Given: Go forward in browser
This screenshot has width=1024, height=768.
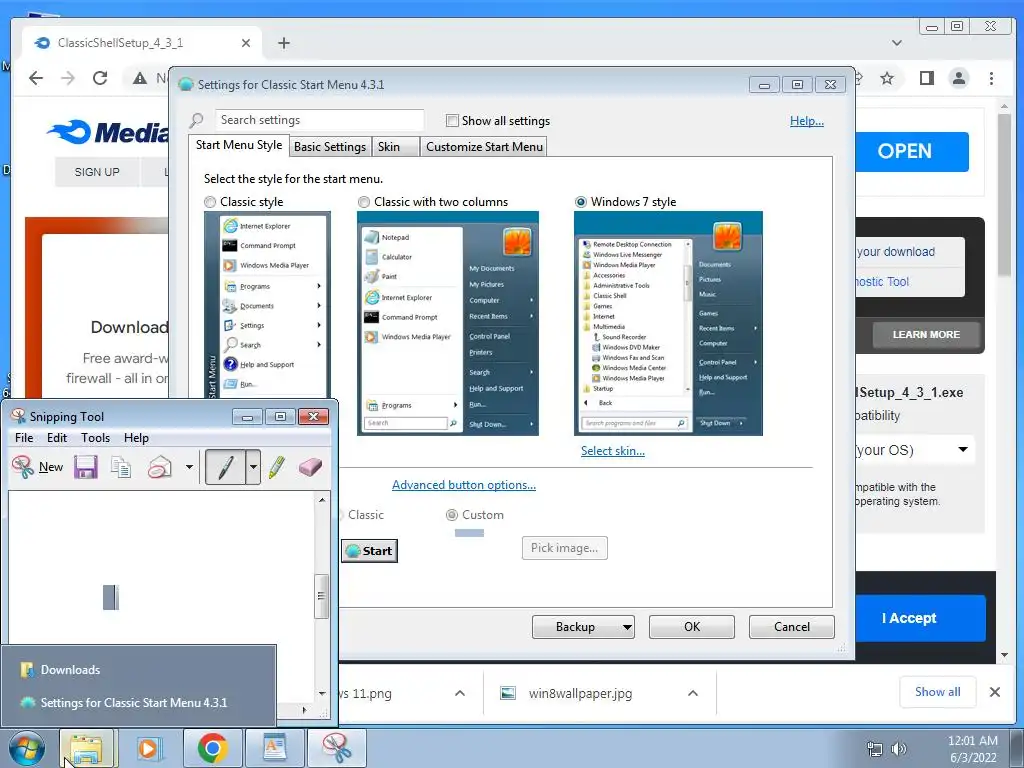Looking at the screenshot, I should (68, 78).
